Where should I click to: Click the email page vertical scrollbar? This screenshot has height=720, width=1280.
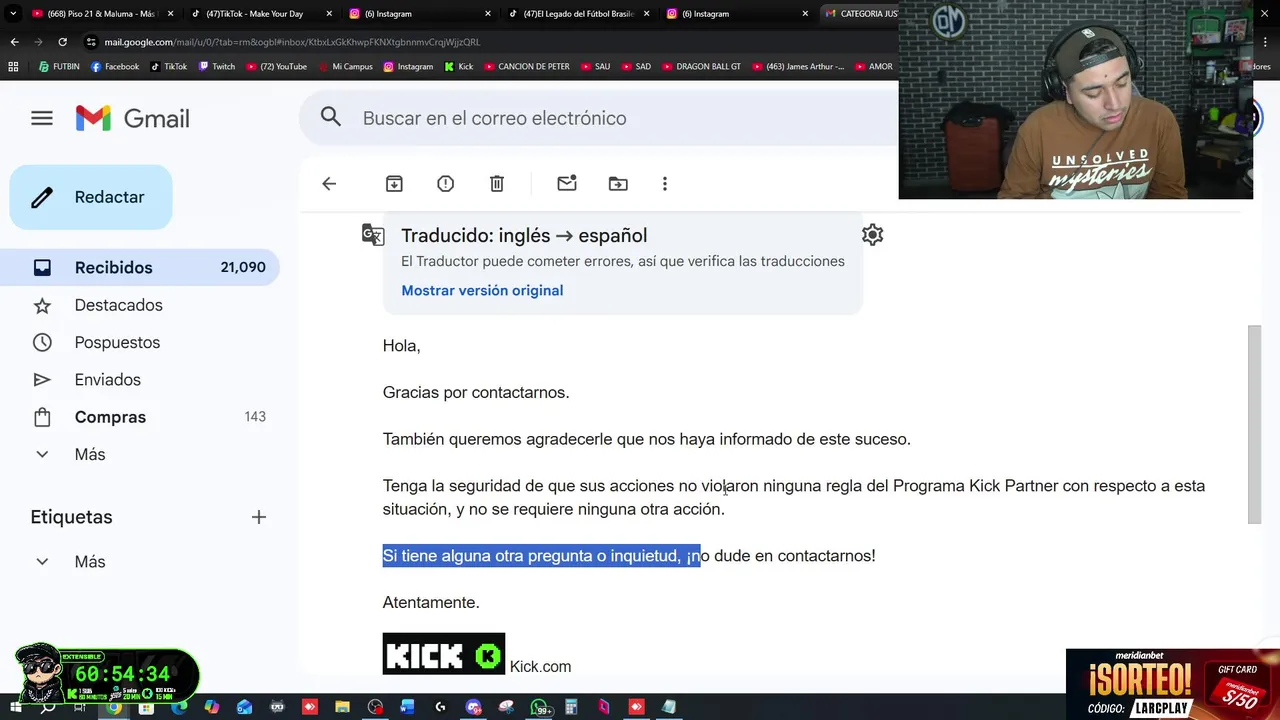click(1254, 424)
